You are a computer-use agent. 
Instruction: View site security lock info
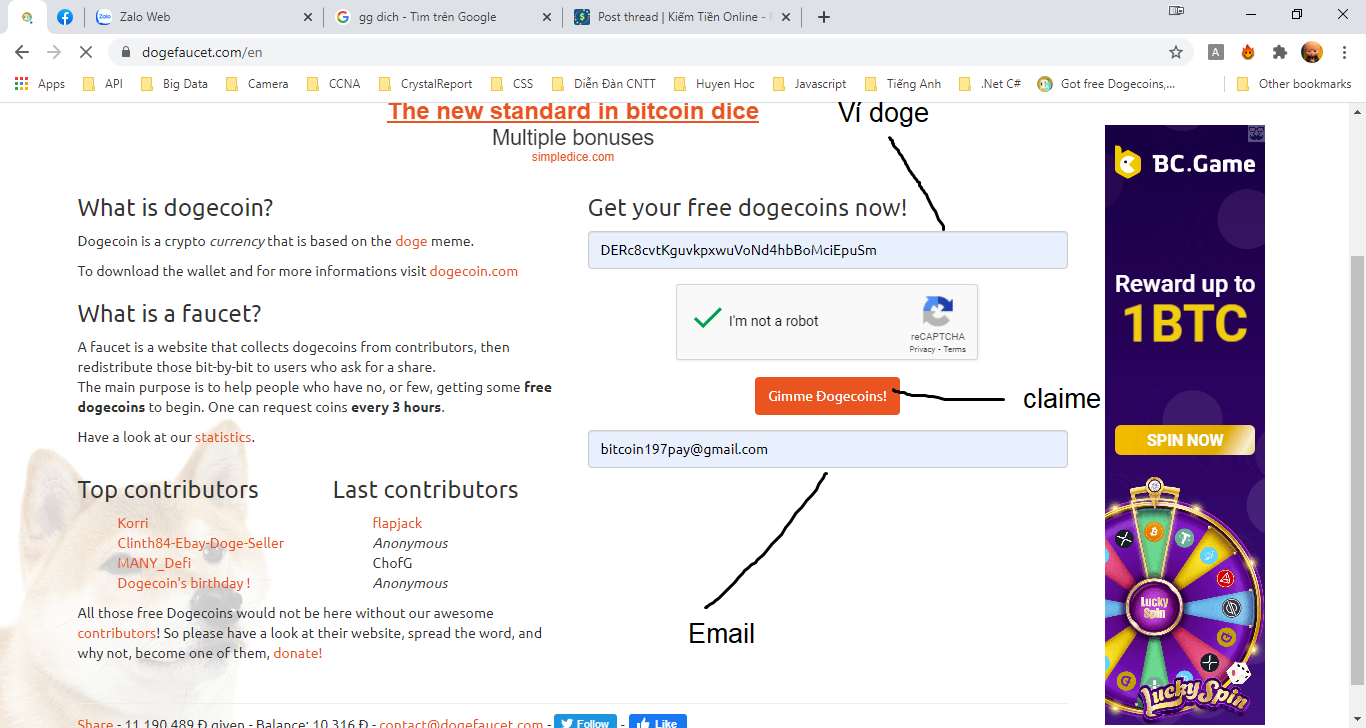pos(125,52)
